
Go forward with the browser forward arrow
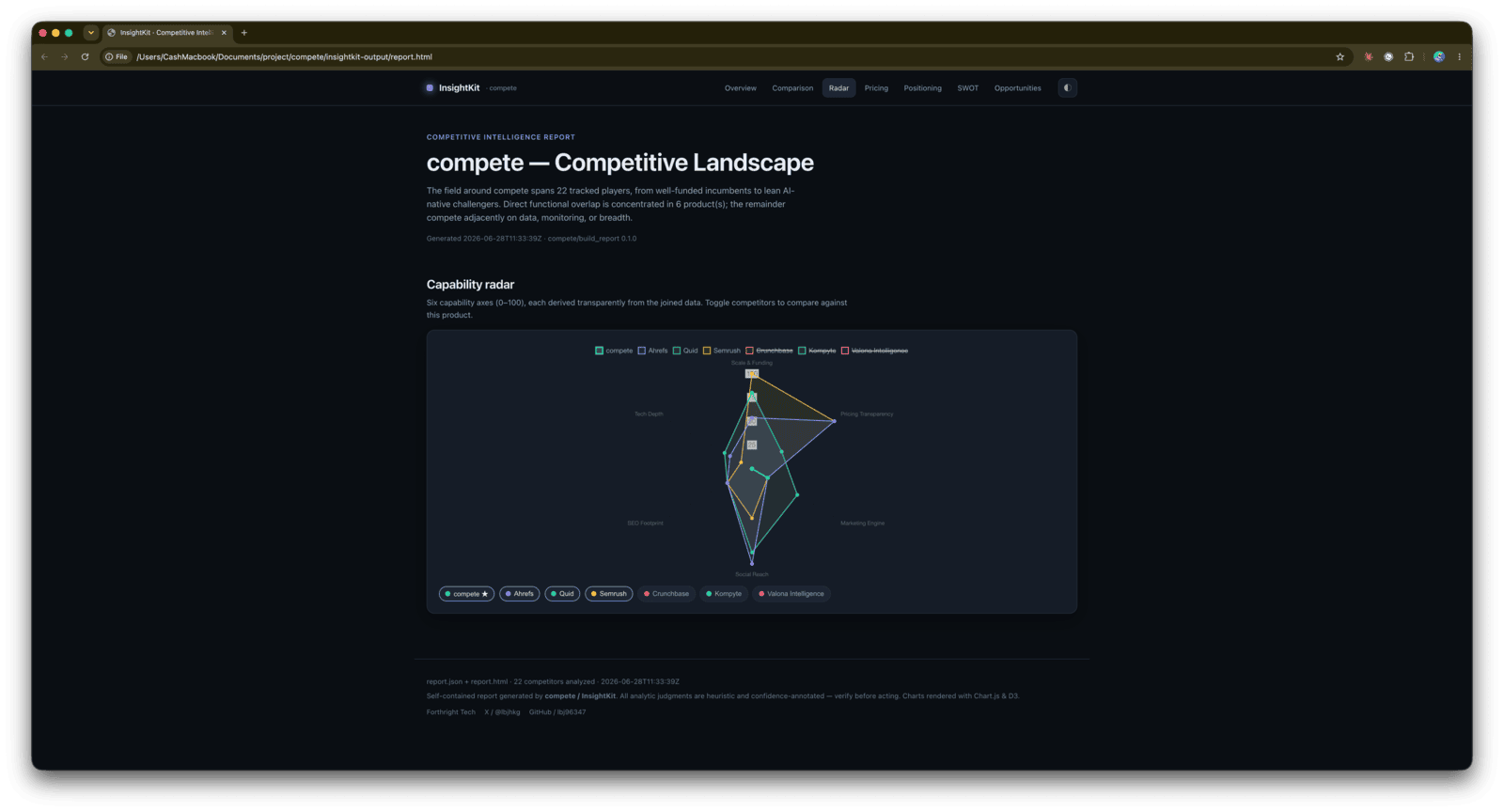tap(65, 57)
